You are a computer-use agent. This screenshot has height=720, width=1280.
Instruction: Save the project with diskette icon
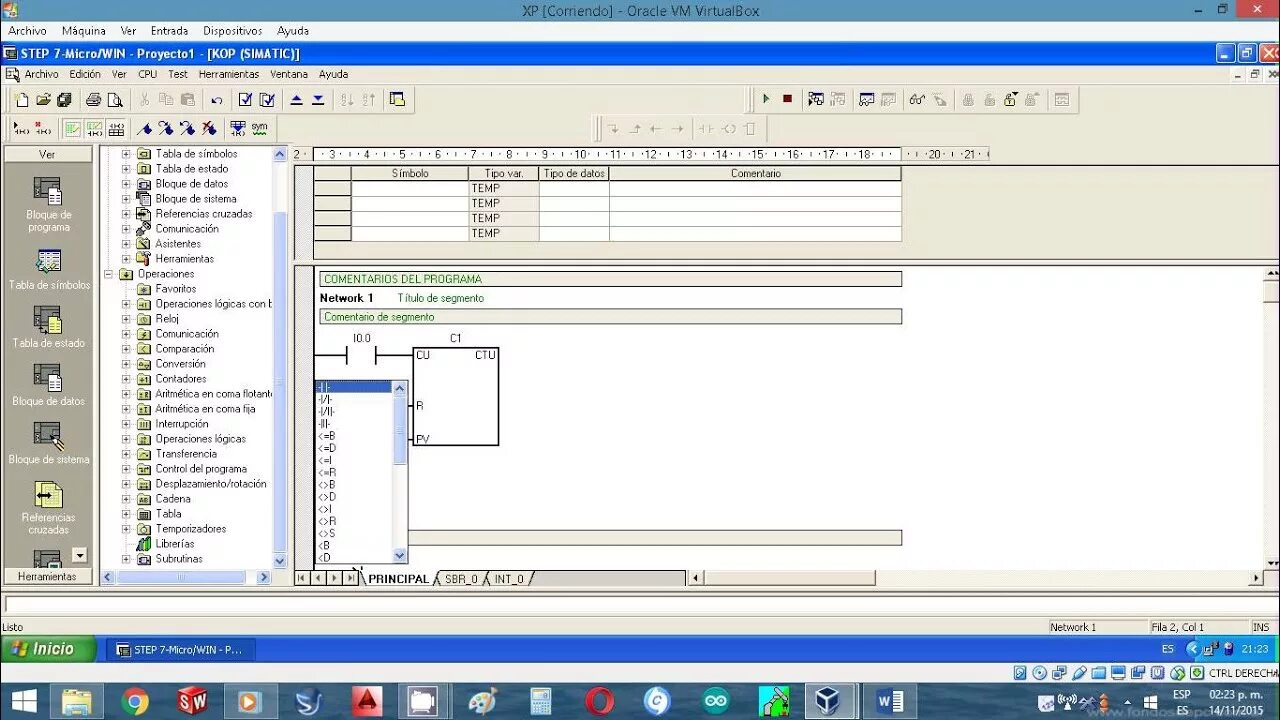point(64,100)
